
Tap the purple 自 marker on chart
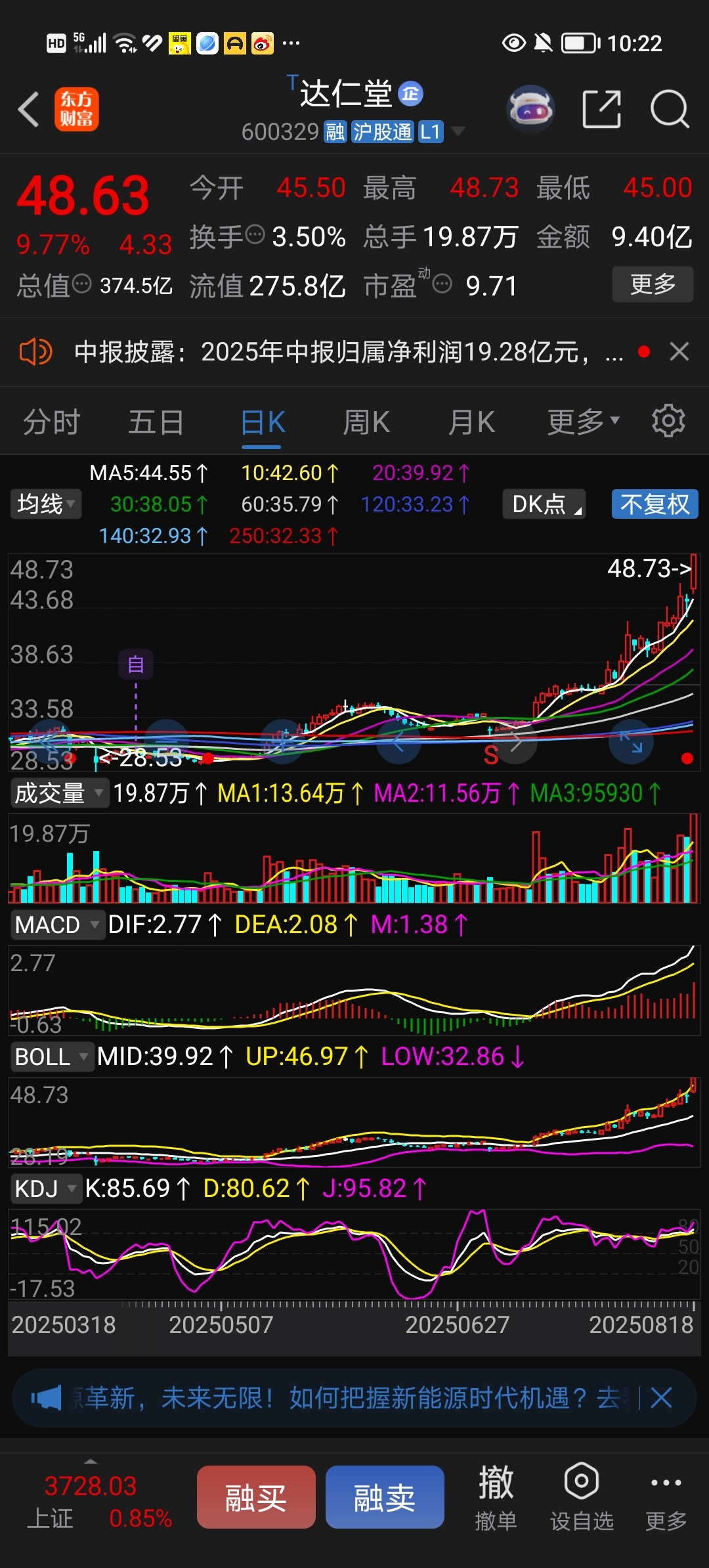click(x=136, y=664)
